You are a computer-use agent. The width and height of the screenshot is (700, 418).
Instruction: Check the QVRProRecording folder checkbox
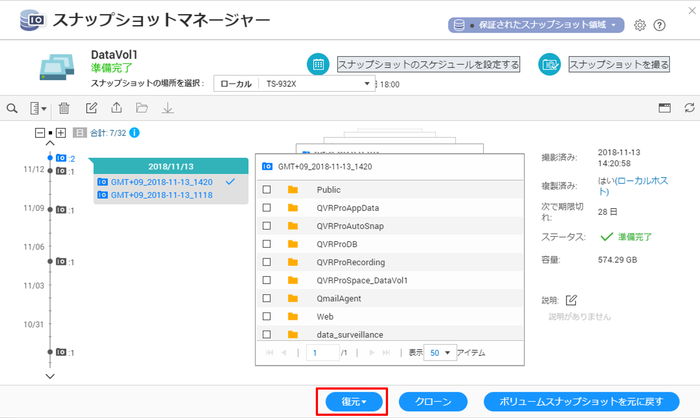(267, 262)
